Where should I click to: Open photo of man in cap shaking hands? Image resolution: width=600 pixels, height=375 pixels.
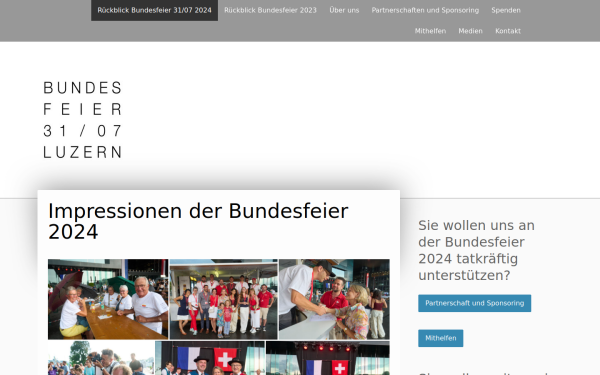(x=334, y=299)
